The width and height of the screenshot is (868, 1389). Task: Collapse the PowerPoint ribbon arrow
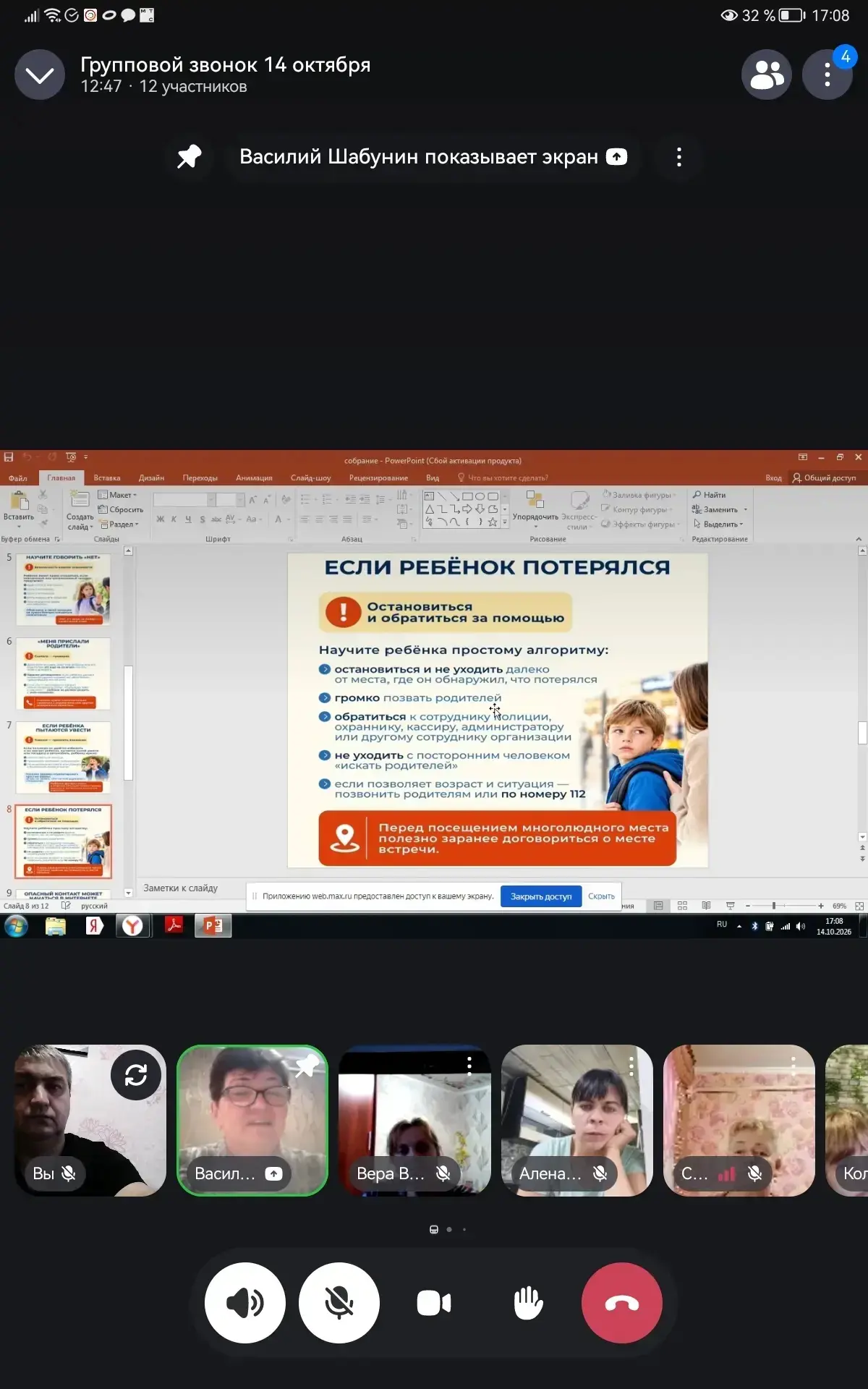pos(859,539)
